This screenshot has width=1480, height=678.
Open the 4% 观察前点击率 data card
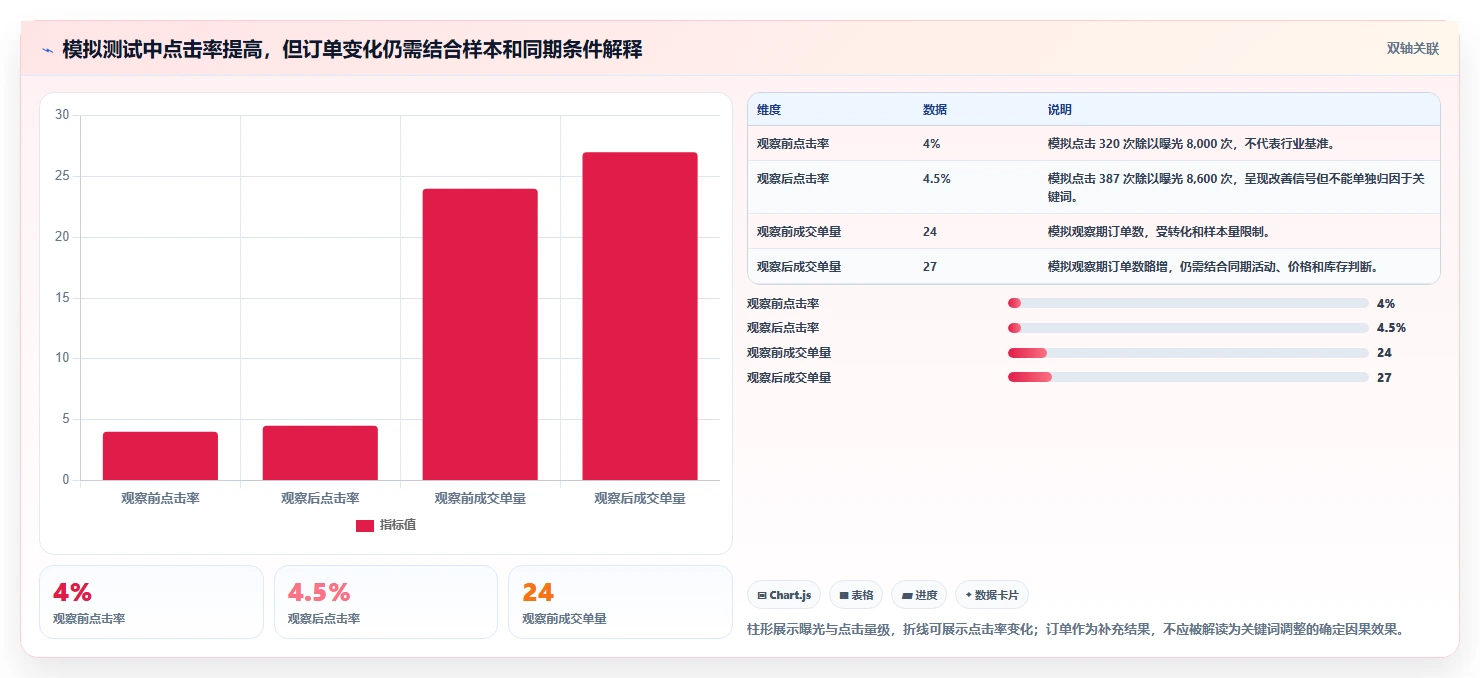pos(151,602)
